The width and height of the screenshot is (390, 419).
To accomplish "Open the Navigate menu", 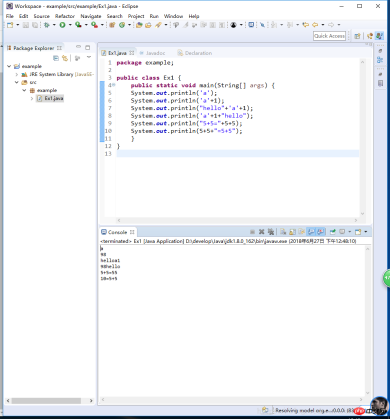I will (x=91, y=16).
